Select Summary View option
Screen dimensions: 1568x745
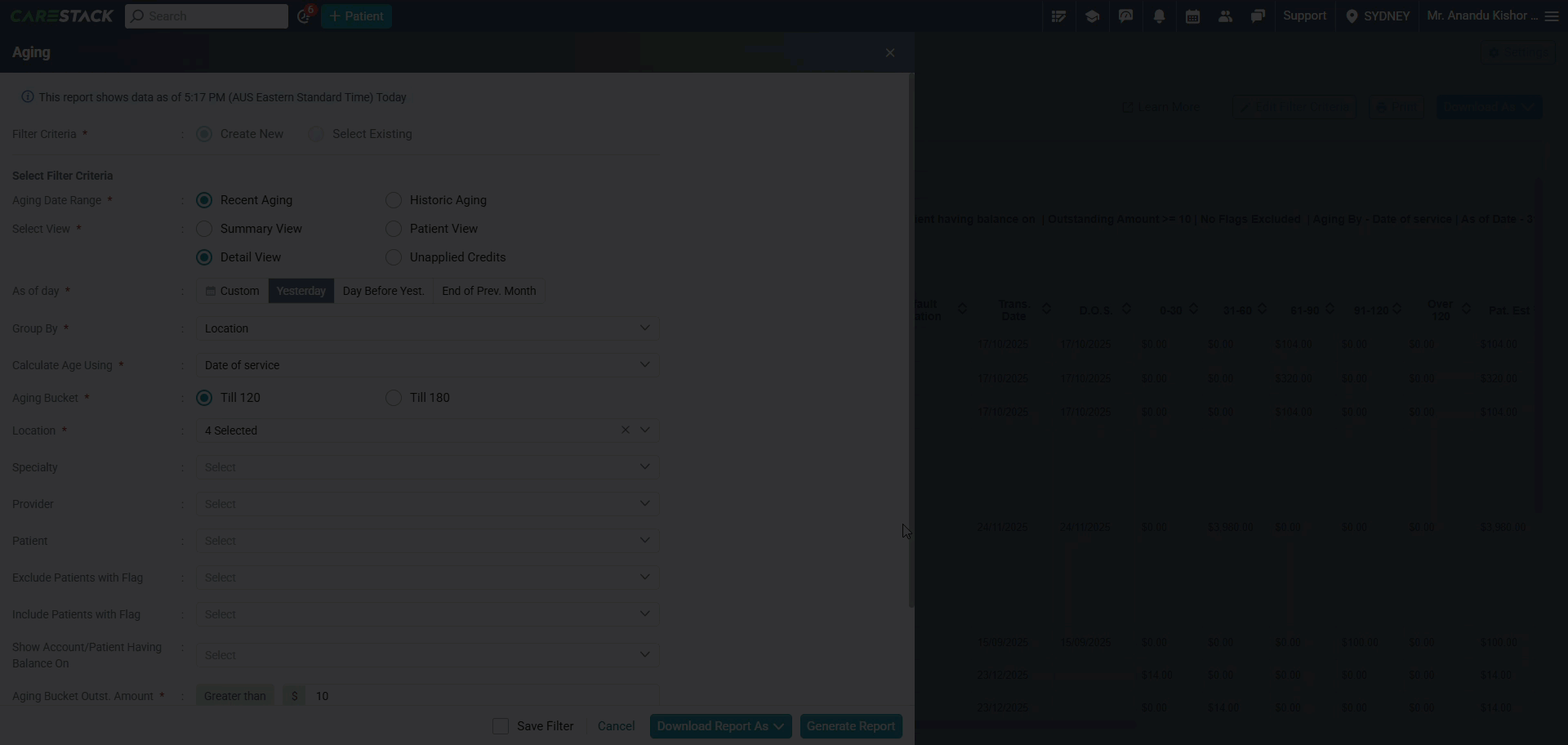coord(204,229)
